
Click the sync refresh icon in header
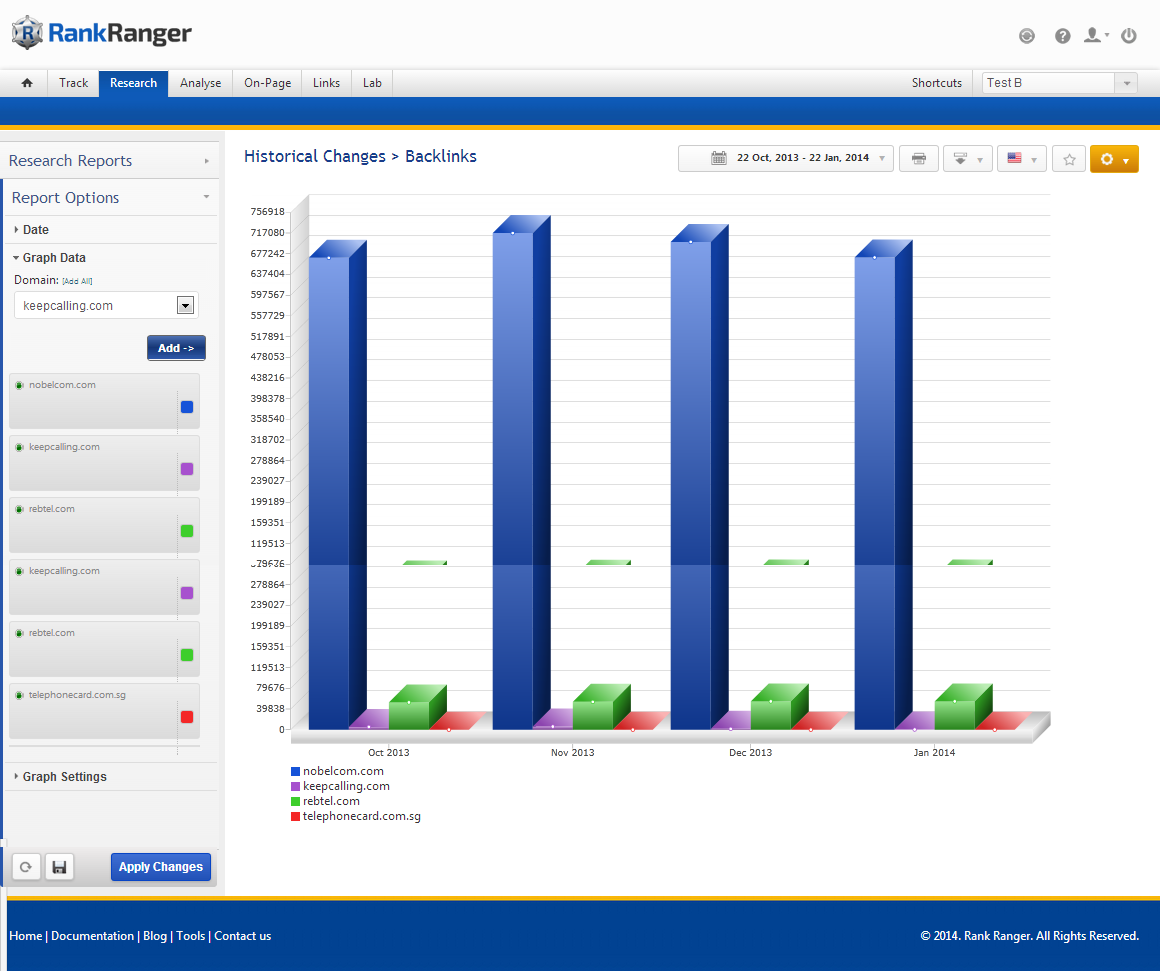click(x=1027, y=36)
